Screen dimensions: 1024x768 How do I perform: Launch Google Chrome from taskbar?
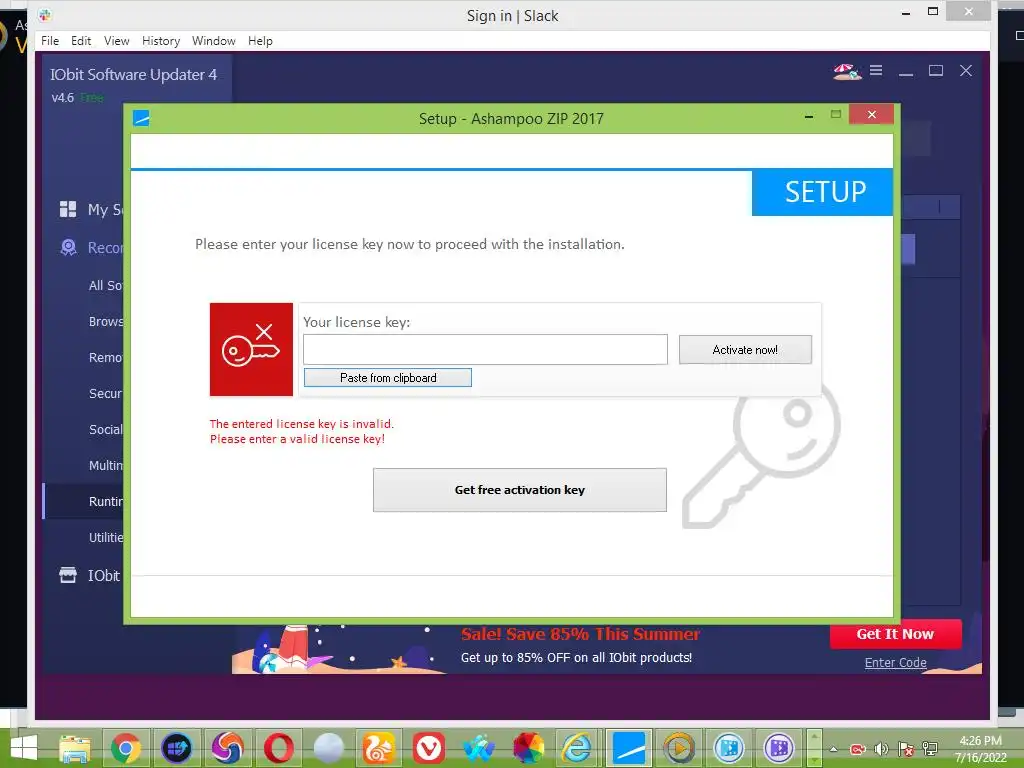pyautogui.click(x=125, y=748)
